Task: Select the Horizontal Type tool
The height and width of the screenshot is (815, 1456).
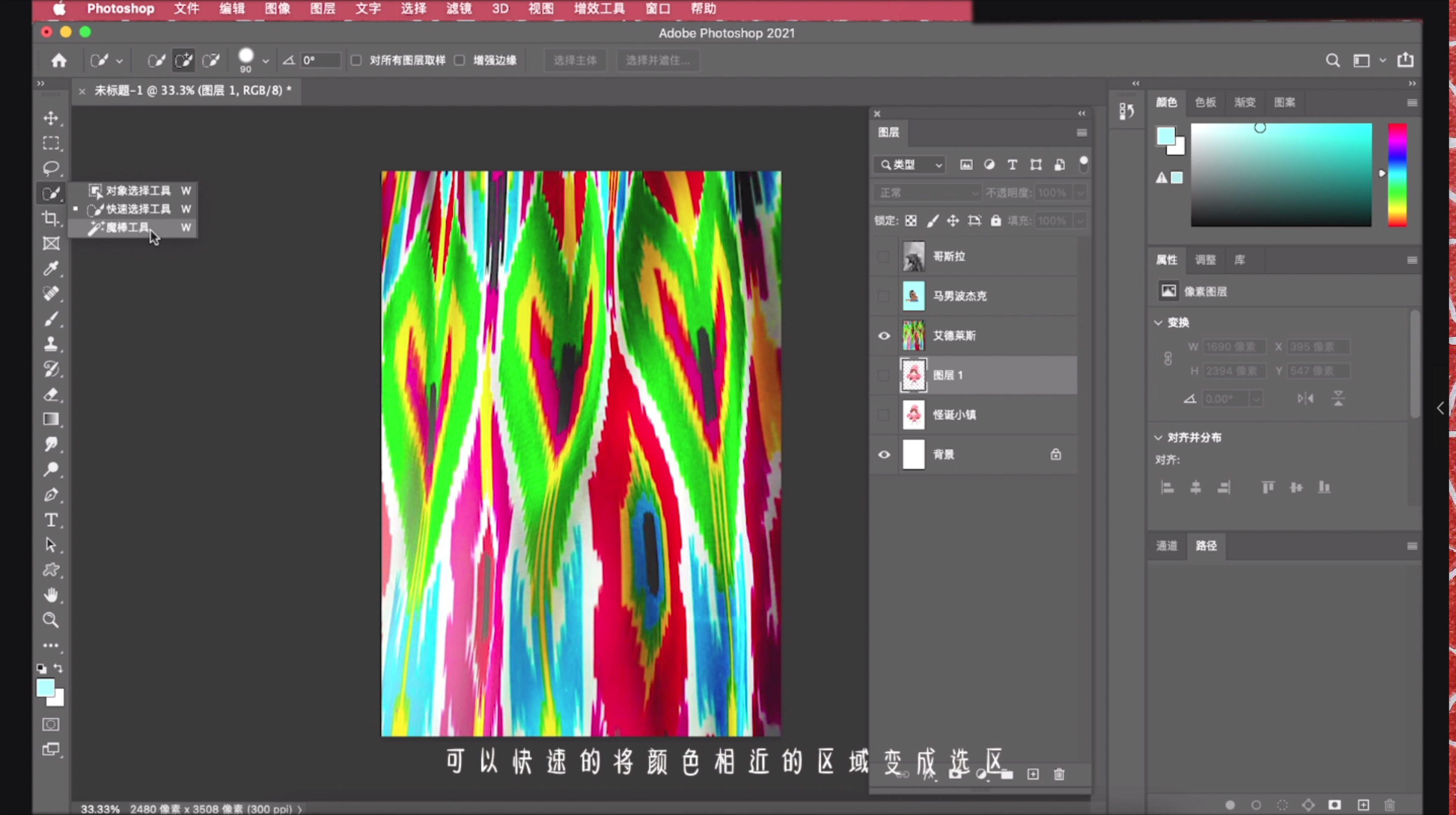Action: click(51, 520)
